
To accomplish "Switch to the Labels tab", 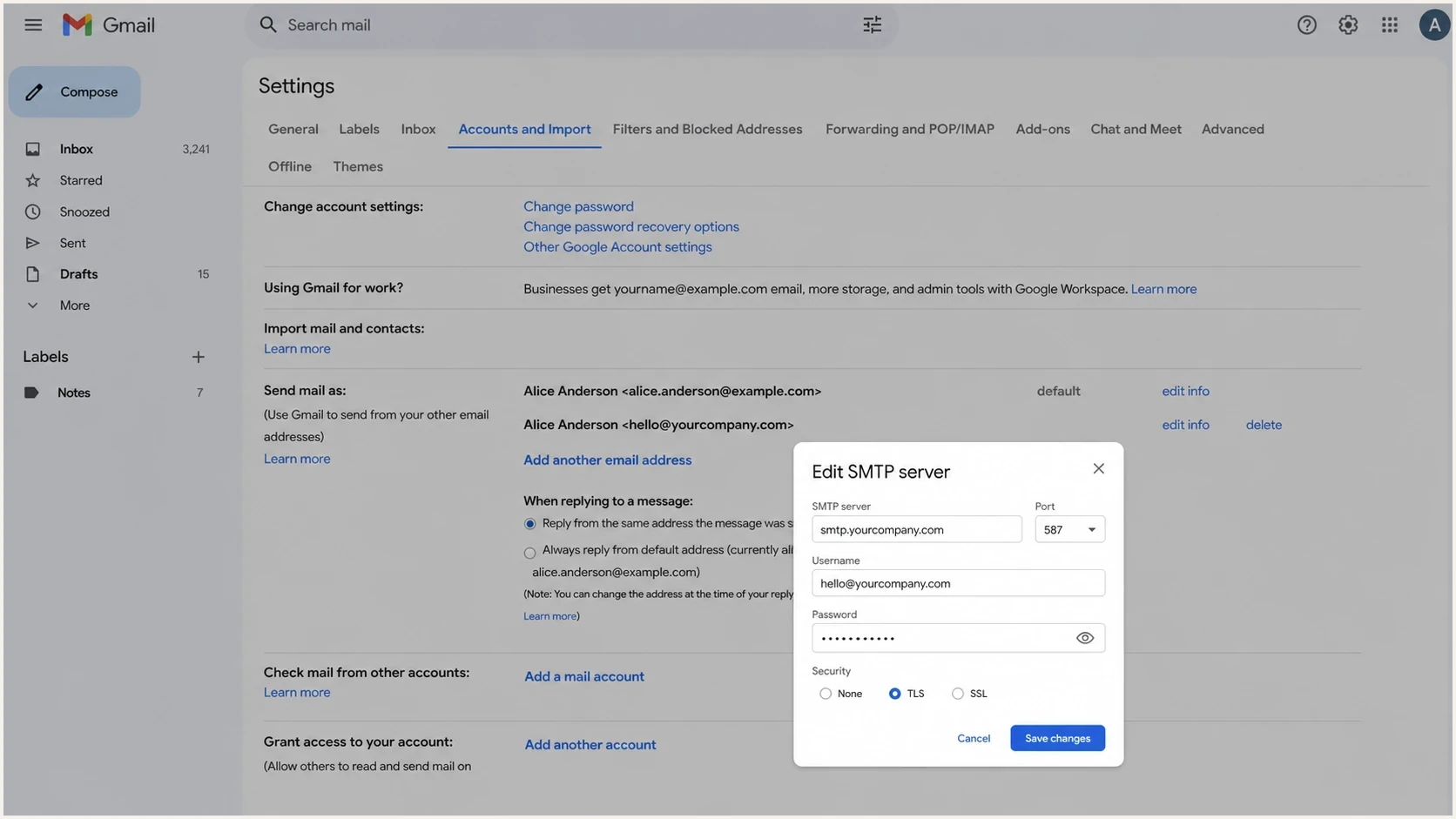I will click(359, 129).
